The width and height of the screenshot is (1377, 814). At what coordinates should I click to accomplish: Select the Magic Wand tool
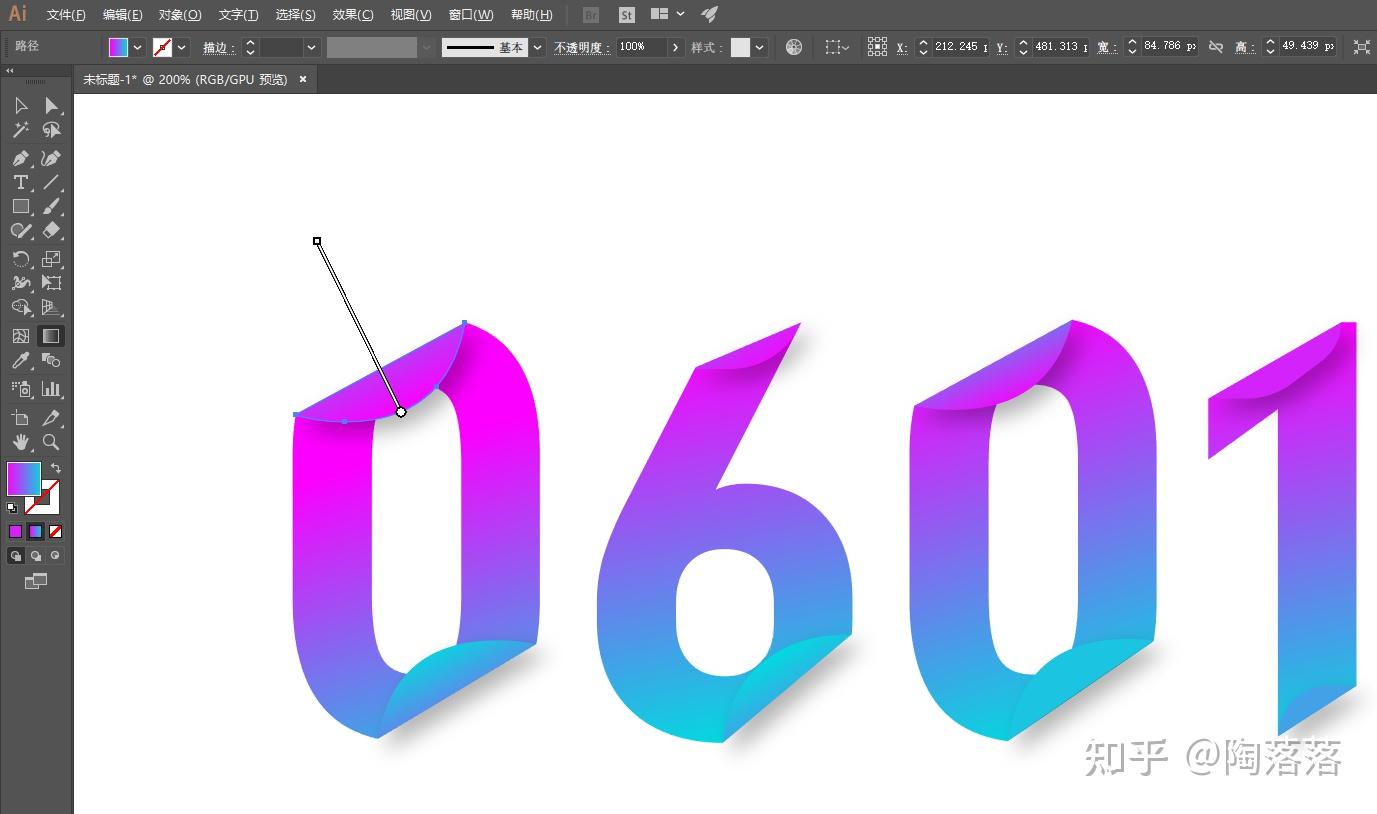20,130
